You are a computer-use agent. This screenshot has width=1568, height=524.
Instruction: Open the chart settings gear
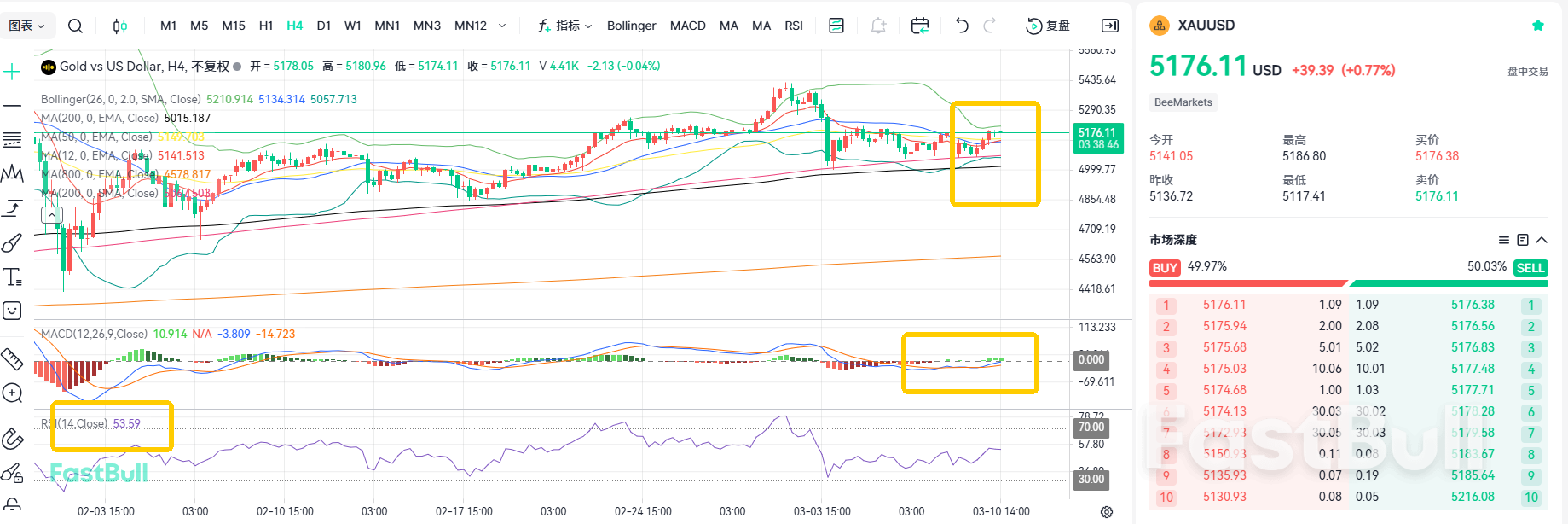click(x=1106, y=512)
